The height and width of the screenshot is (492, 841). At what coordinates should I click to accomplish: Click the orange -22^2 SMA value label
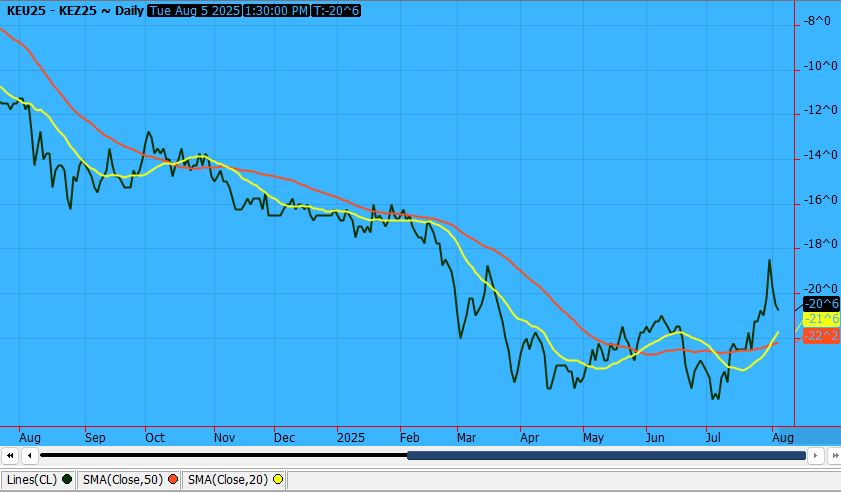pos(820,336)
